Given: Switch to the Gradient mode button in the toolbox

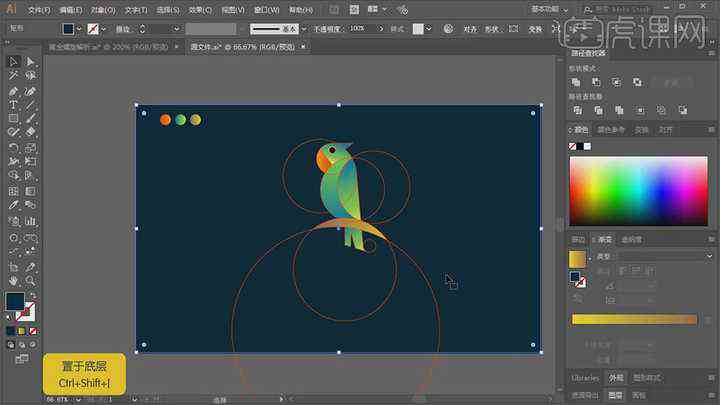Looking at the screenshot, I should point(22,331).
